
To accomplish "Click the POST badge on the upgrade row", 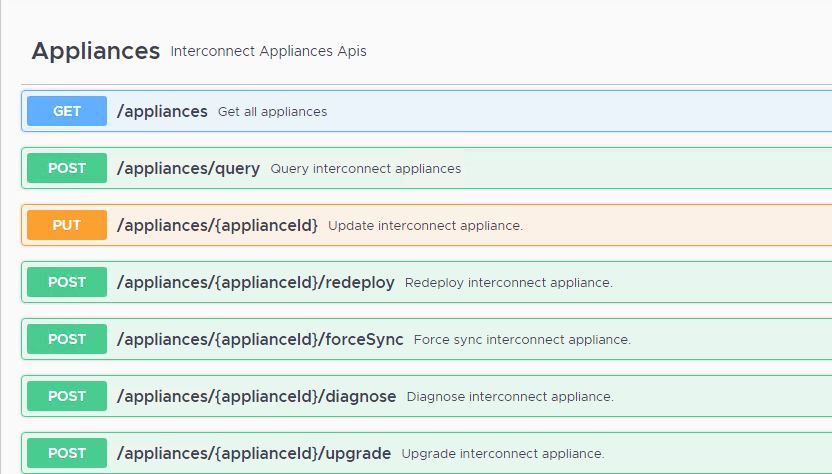I will click(x=67, y=453).
